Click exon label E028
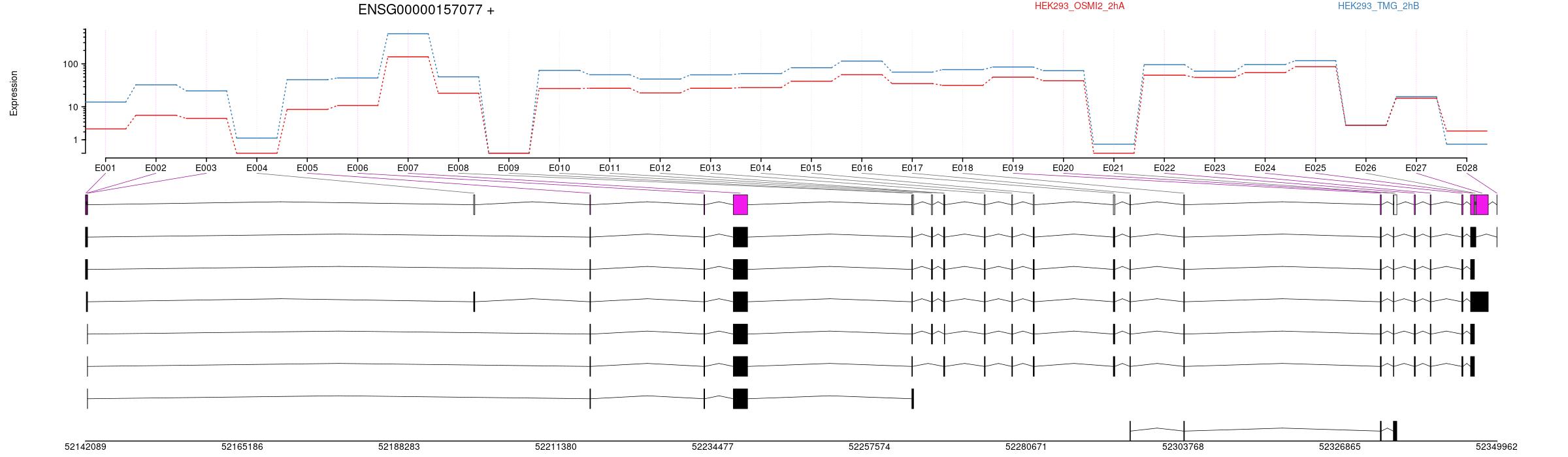 [x=1467, y=168]
